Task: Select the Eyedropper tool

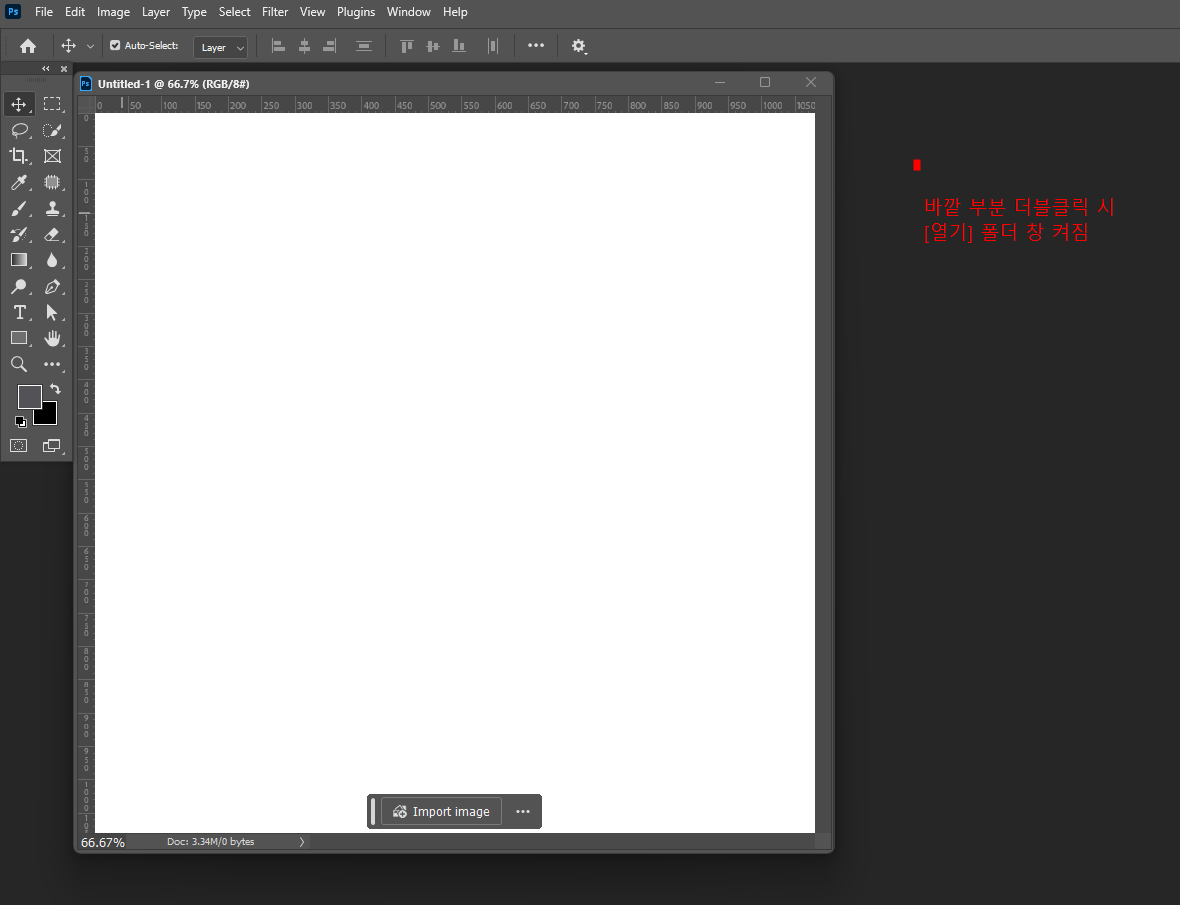Action: (19, 182)
